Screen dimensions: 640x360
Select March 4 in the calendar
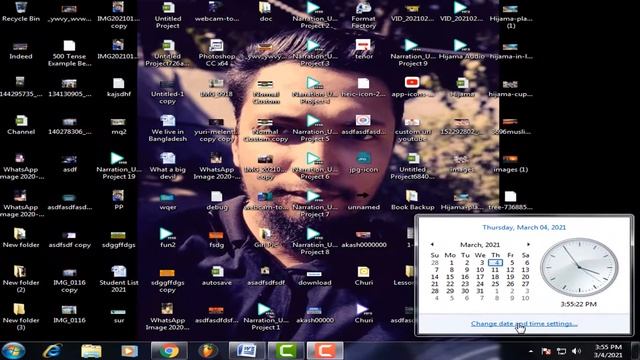point(495,262)
